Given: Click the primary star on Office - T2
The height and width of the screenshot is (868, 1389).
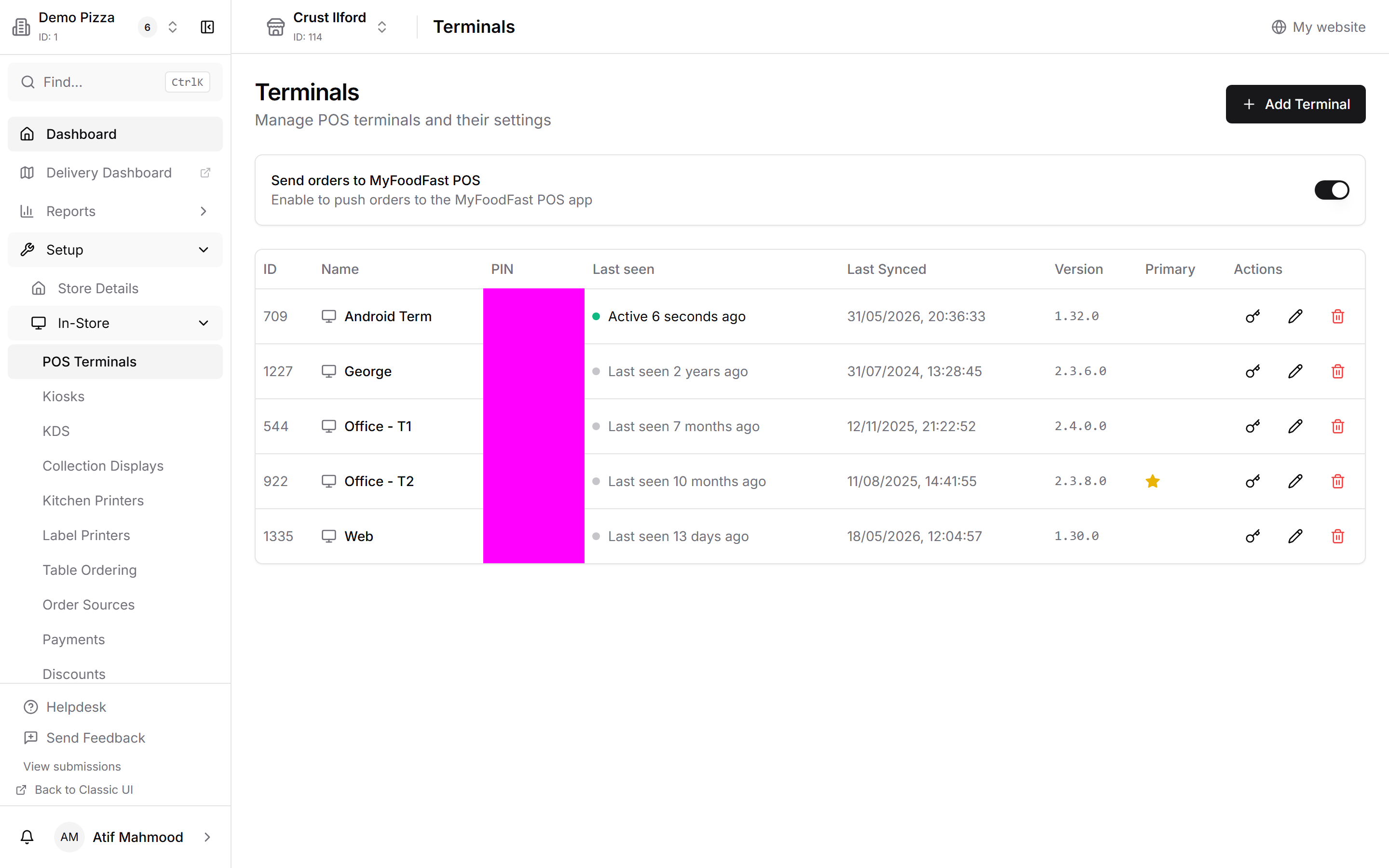Looking at the screenshot, I should pos(1153,481).
